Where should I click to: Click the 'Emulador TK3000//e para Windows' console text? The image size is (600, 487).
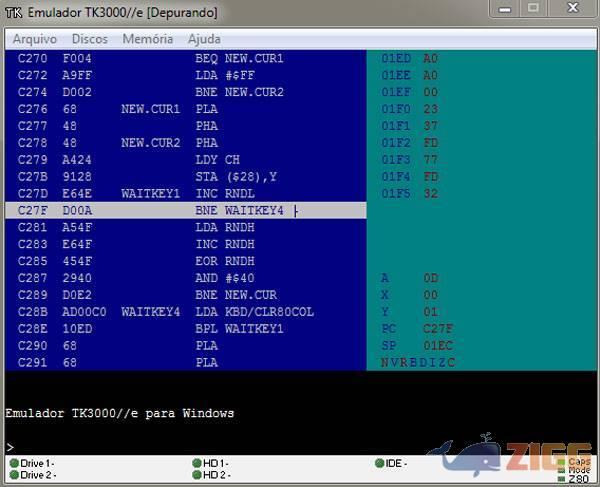pos(120,413)
